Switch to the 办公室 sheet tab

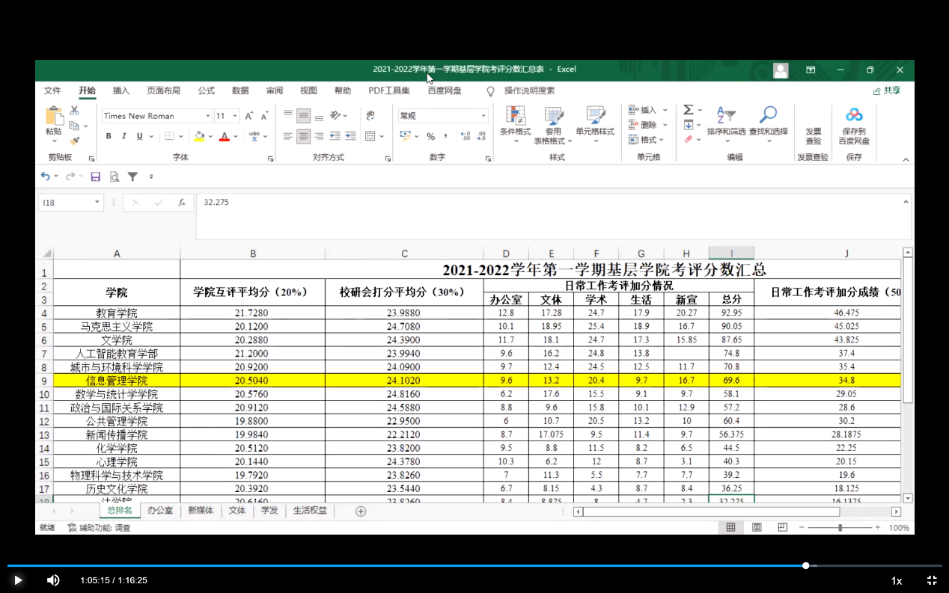pyautogui.click(x=160, y=511)
